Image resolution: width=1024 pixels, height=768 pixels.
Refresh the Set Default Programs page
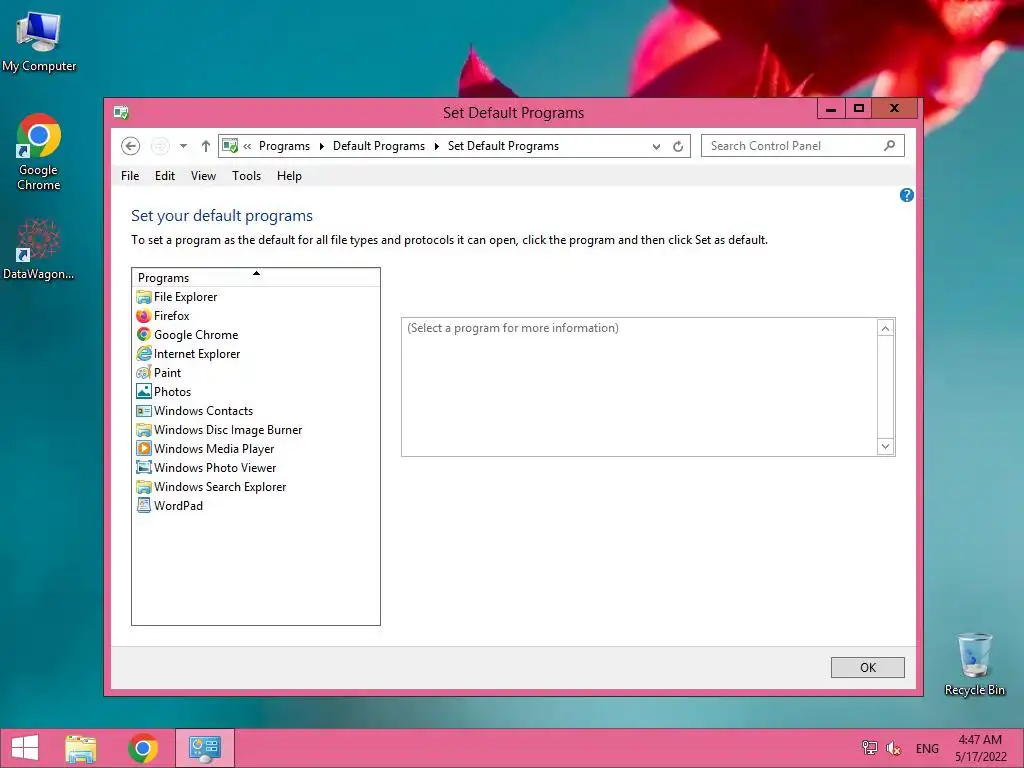pos(678,146)
